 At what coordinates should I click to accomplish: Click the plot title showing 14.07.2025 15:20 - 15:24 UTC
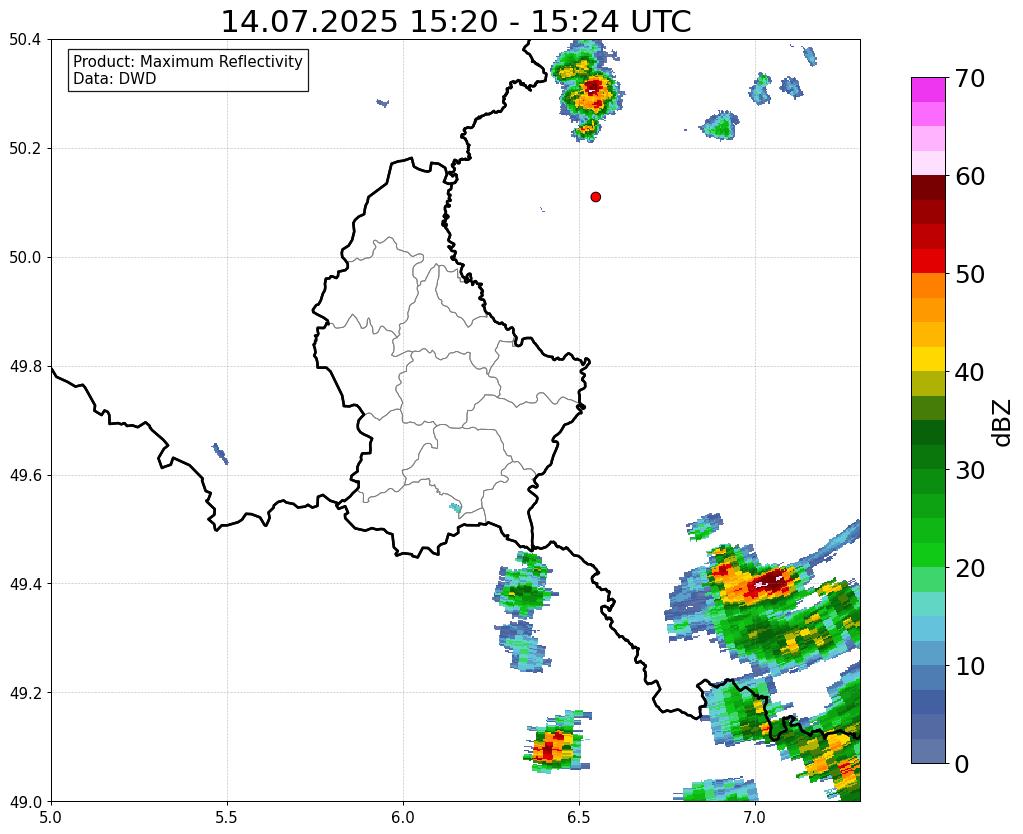click(455, 21)
